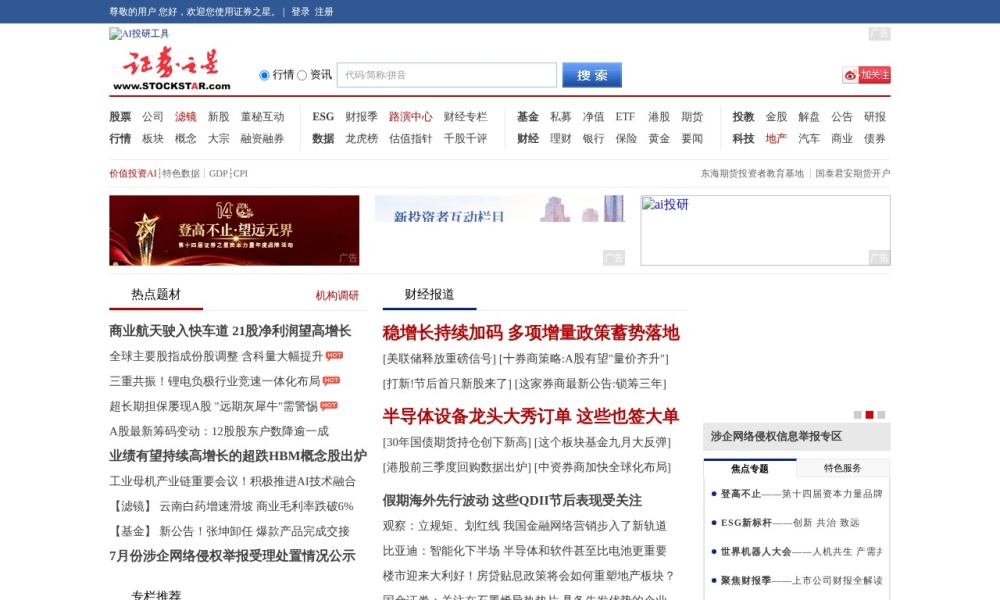This screenshot has height=600, width=1000.
Task: Open 业绩有望持续高增长的超跌HBM概念股 article
Action: coord(238,456)
